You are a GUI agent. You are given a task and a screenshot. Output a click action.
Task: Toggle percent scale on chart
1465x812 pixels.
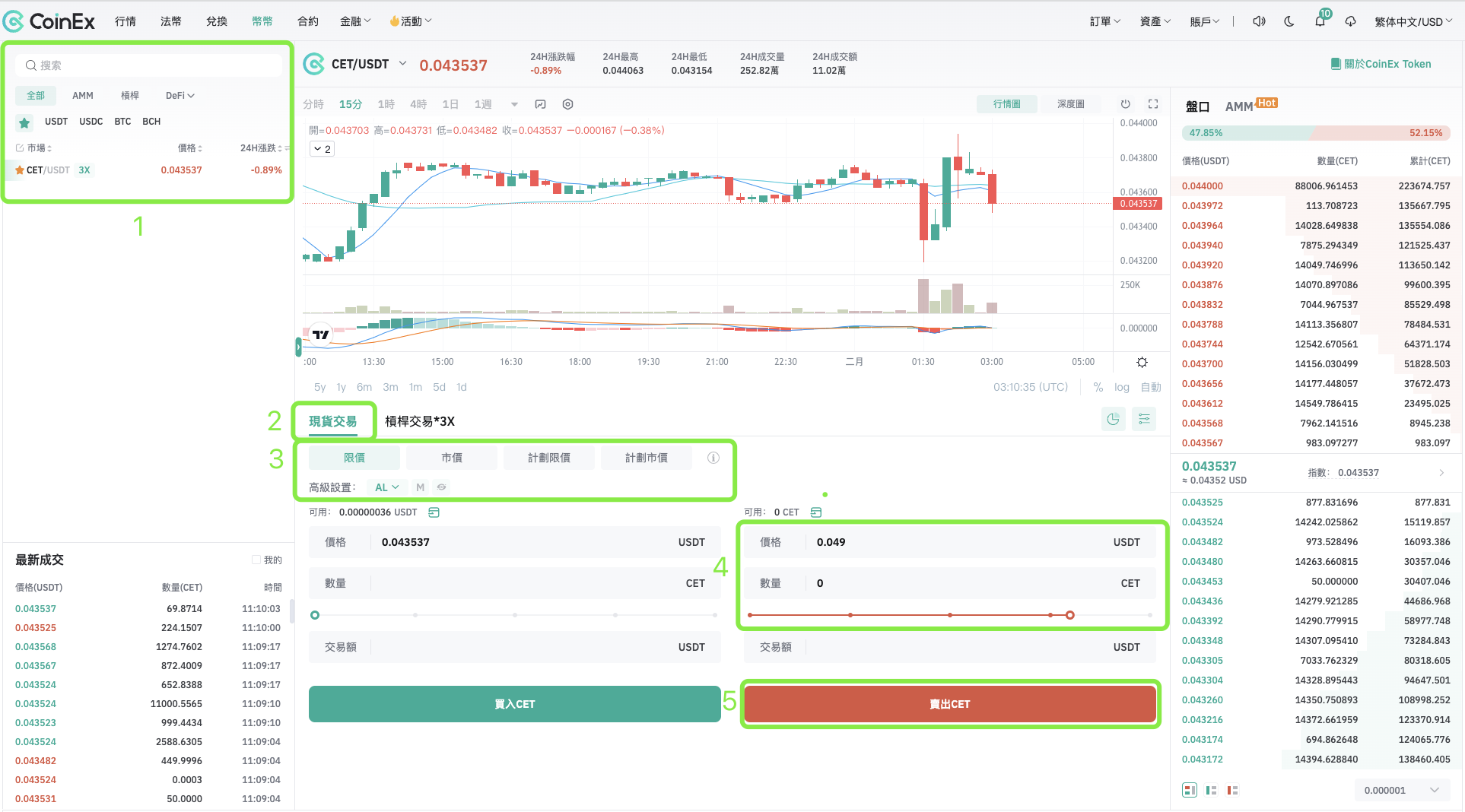1098,387
